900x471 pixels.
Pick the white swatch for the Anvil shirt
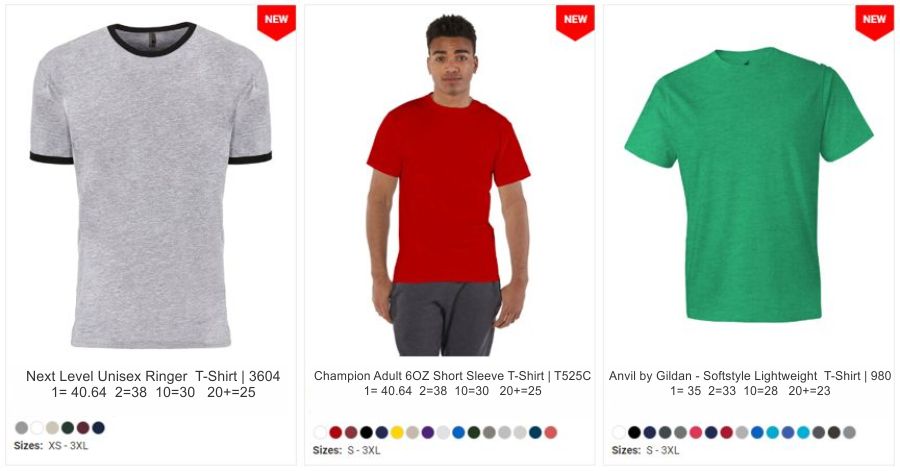click(x=619, y=433)
